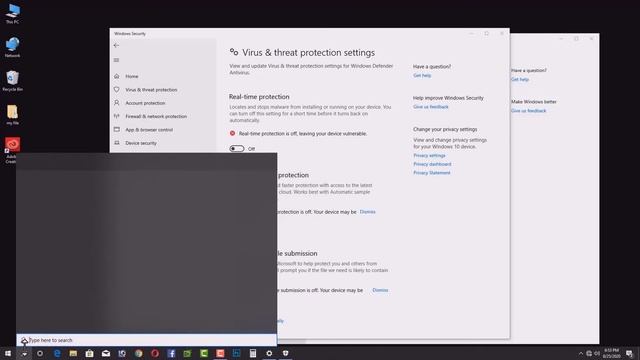This screenshot has width=640, height=360.
Task: Turn on the Real-time protection toggle
Action: [237, 149]
